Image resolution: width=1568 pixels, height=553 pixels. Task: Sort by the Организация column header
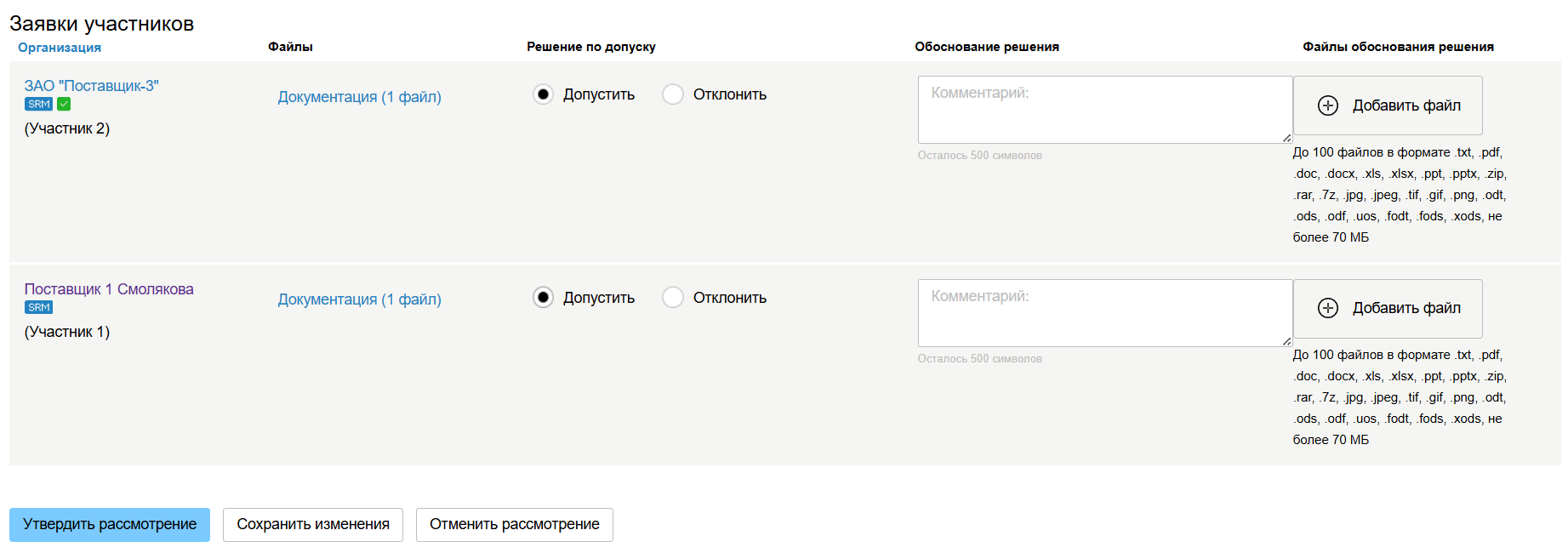point(60,48)
